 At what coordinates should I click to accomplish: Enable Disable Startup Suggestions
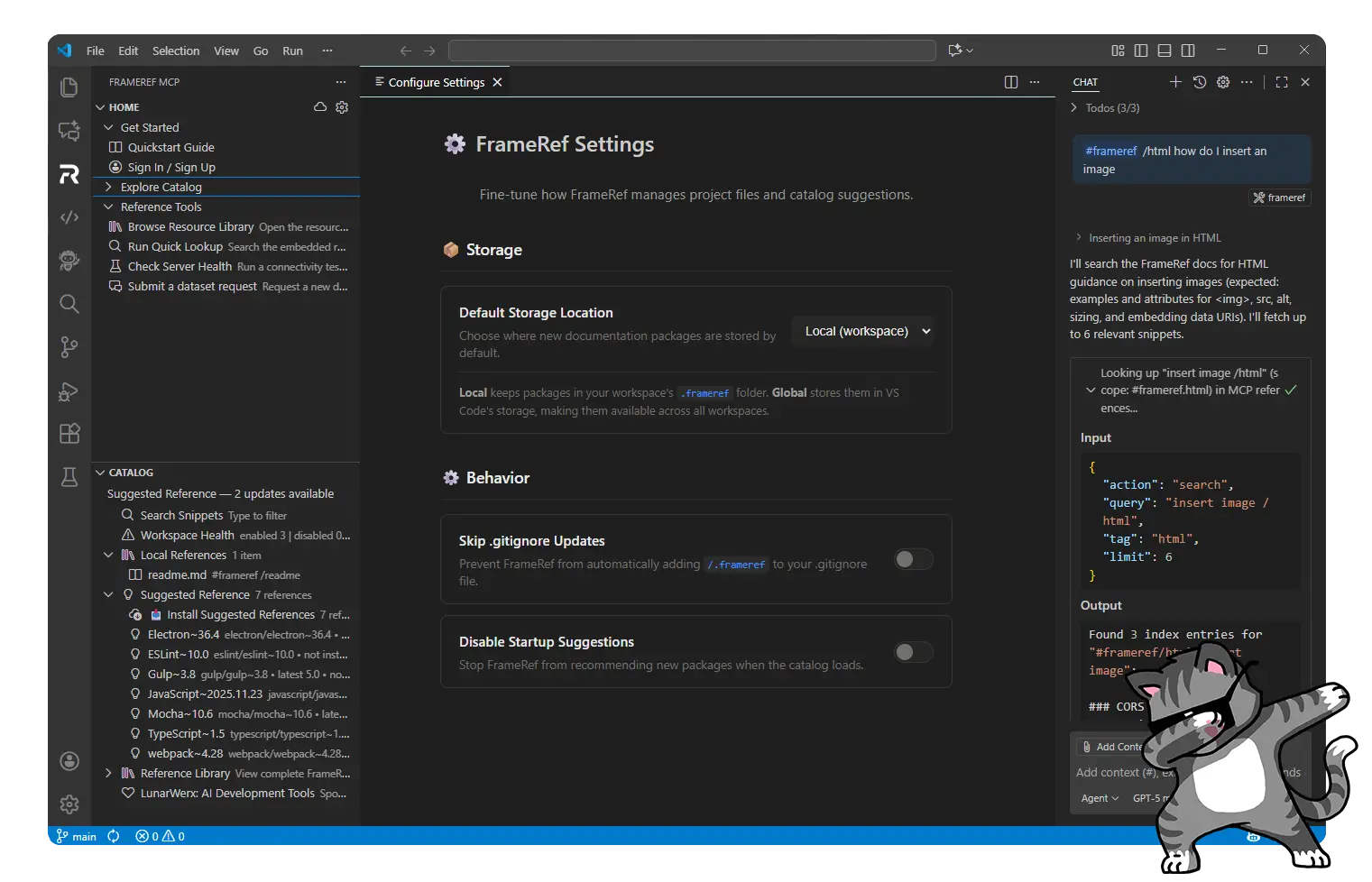click(x=913, y=652)
